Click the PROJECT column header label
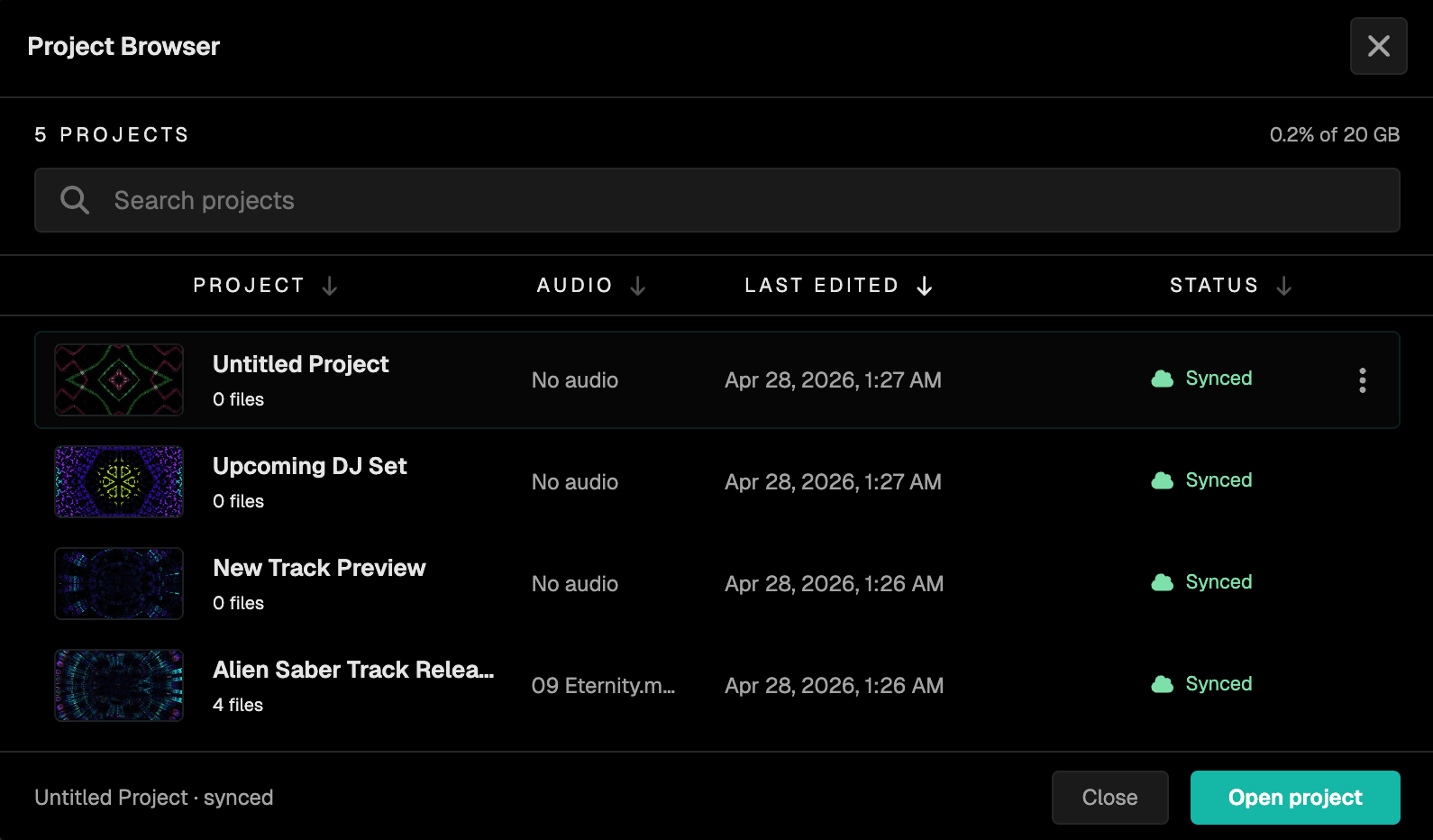Viewport: 1433px width, 840px height. click(x=249, y=286)
